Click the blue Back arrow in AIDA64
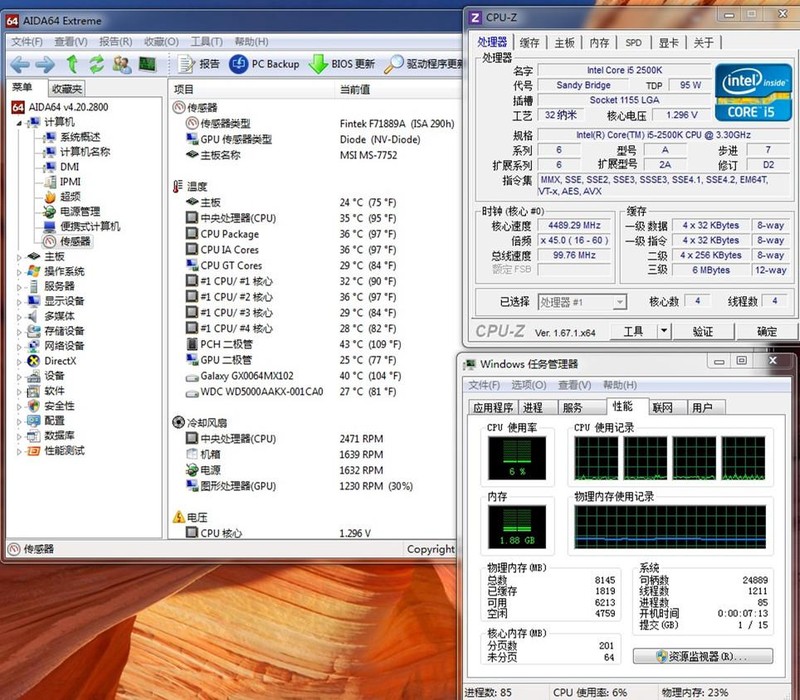Screen dimensions: 800x700 [19, 64]
